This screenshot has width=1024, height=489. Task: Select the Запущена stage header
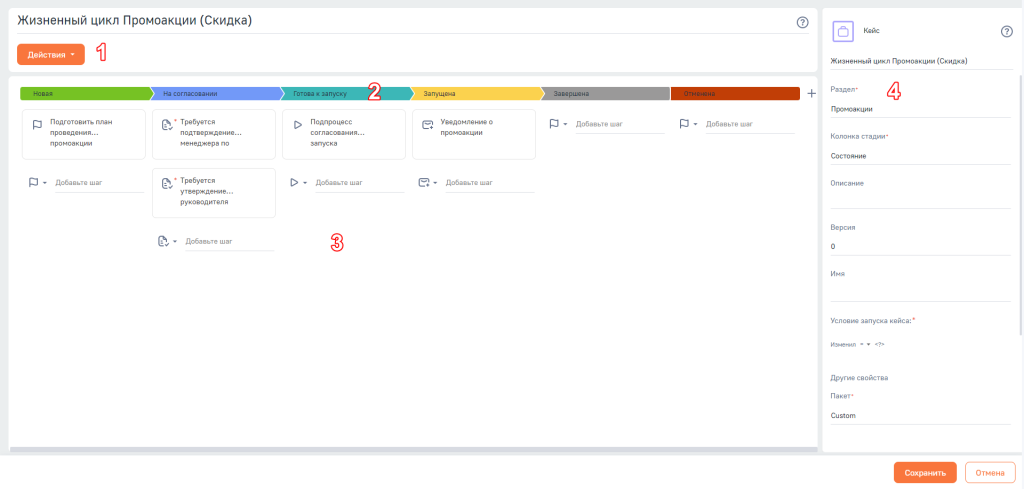[476, 94]
